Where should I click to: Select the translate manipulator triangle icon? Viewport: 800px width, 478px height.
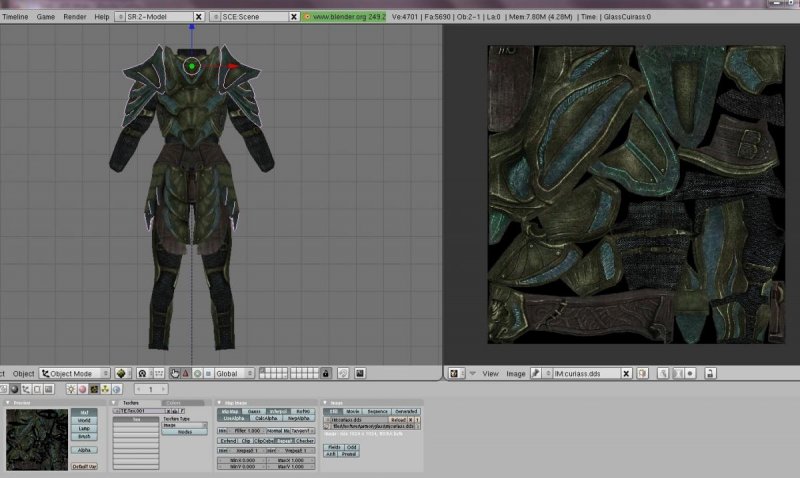pyautogui.click(x=186, y=373)
